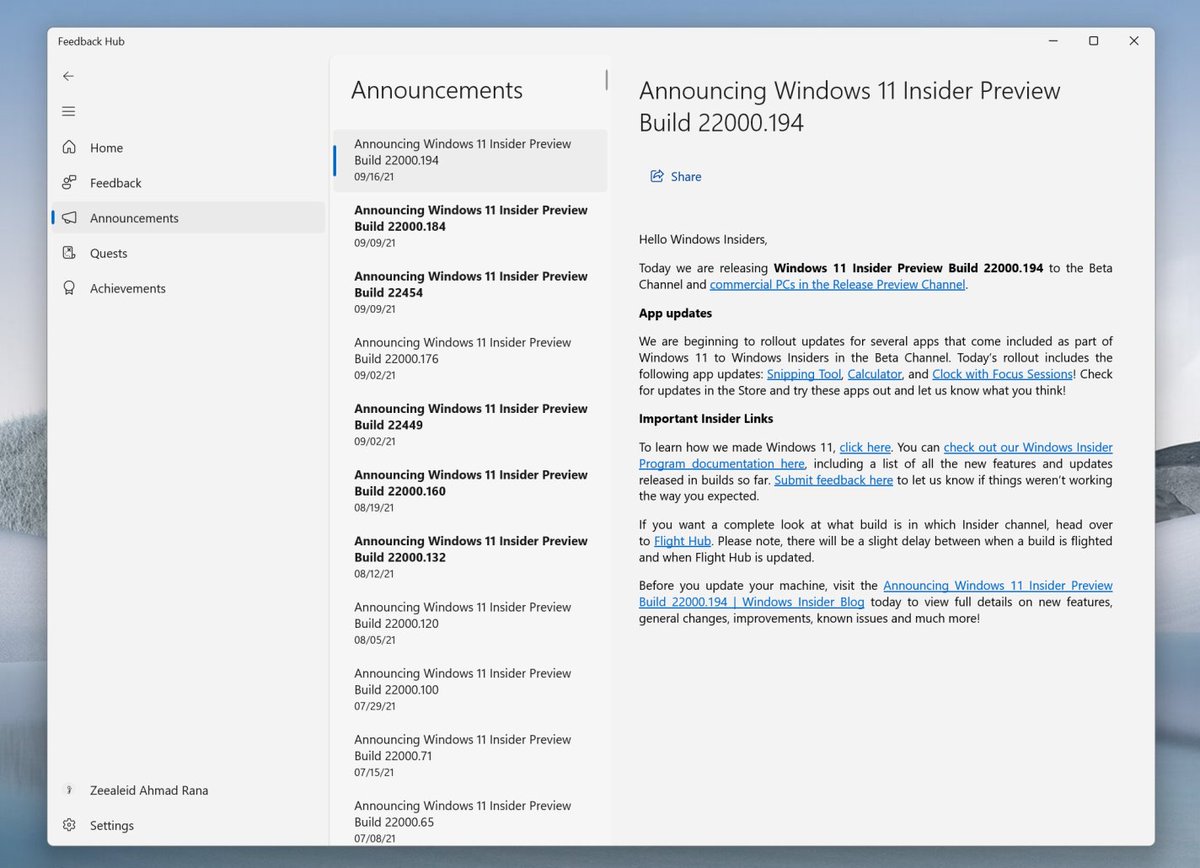
Task: Click the article title Build 22000.194 heading
Action: pos(849,106)
